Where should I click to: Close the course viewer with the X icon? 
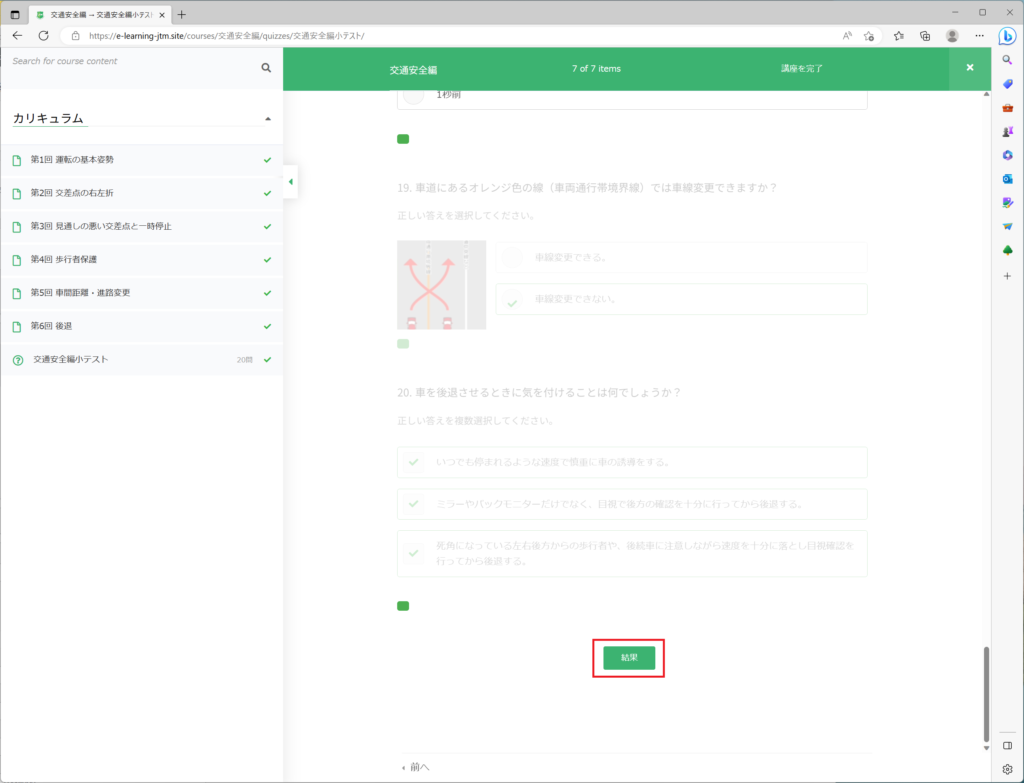pyautogui.click(x=969, y=68)
